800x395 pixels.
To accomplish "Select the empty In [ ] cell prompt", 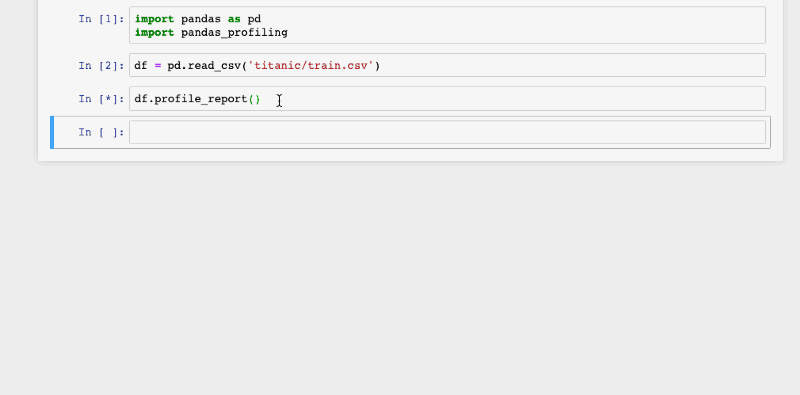I will click(x=101, y=132).
